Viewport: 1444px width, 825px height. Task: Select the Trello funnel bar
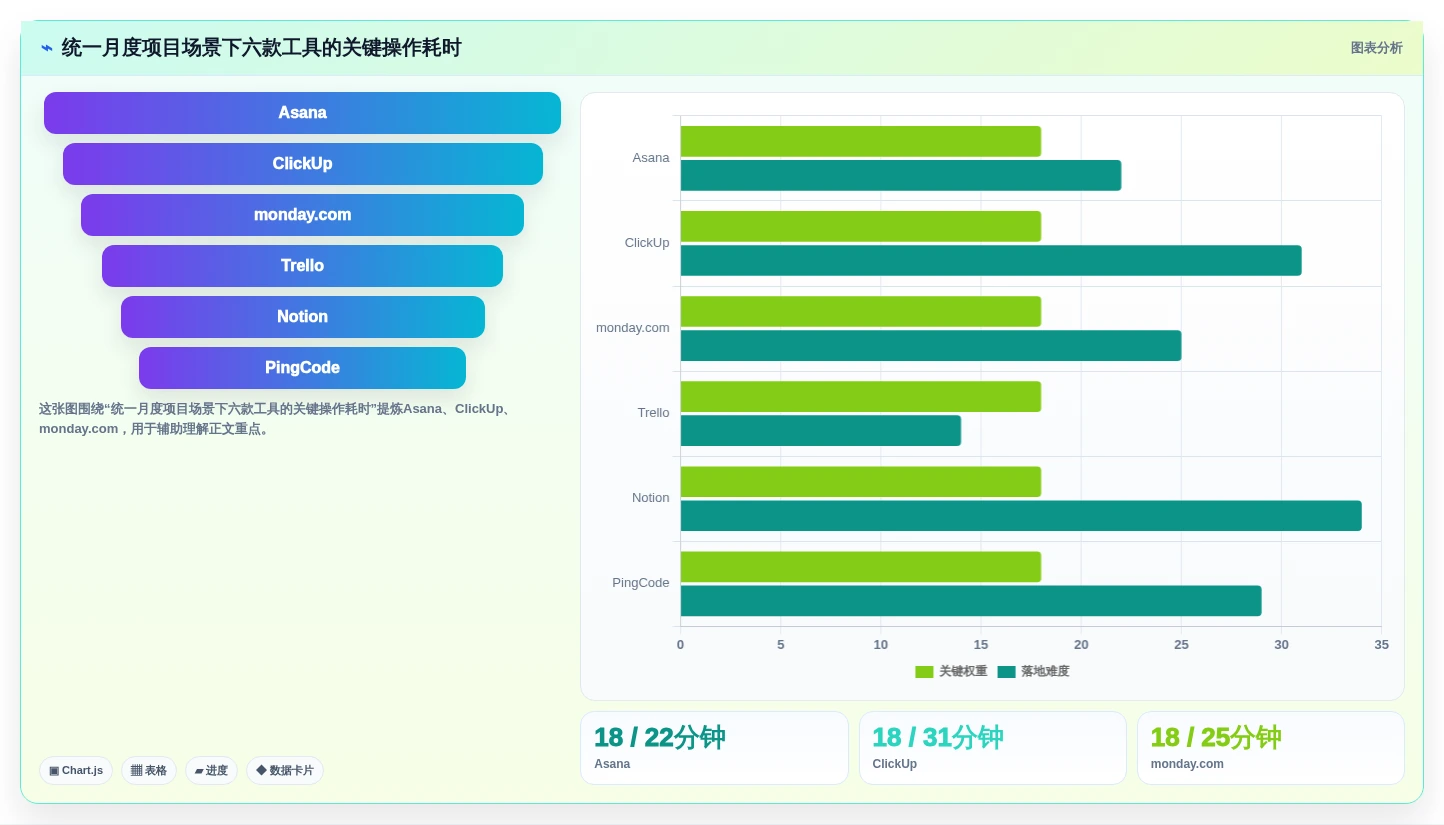[302, 266]
